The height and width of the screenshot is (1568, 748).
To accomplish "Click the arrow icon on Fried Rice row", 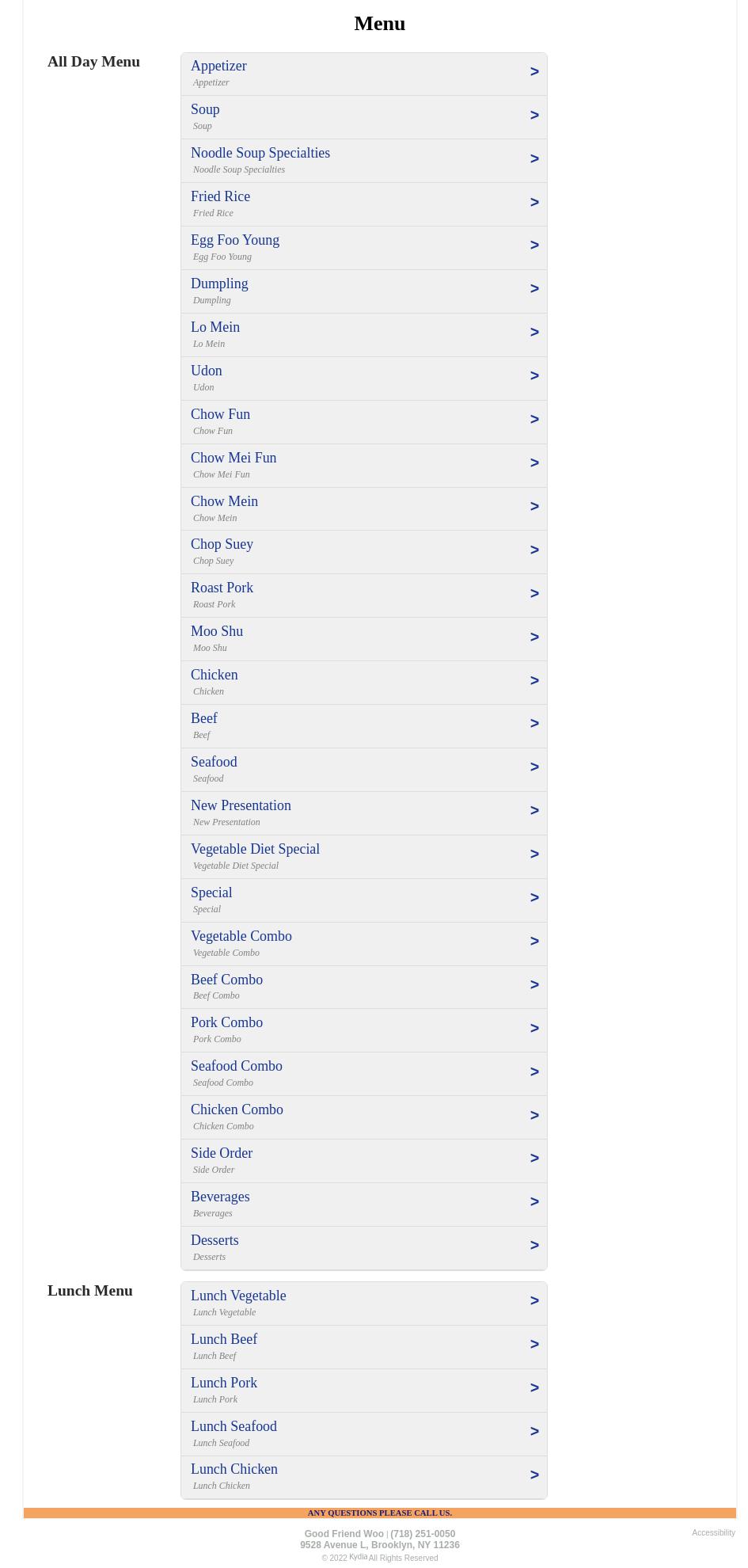I will click(x=534, y=203).
